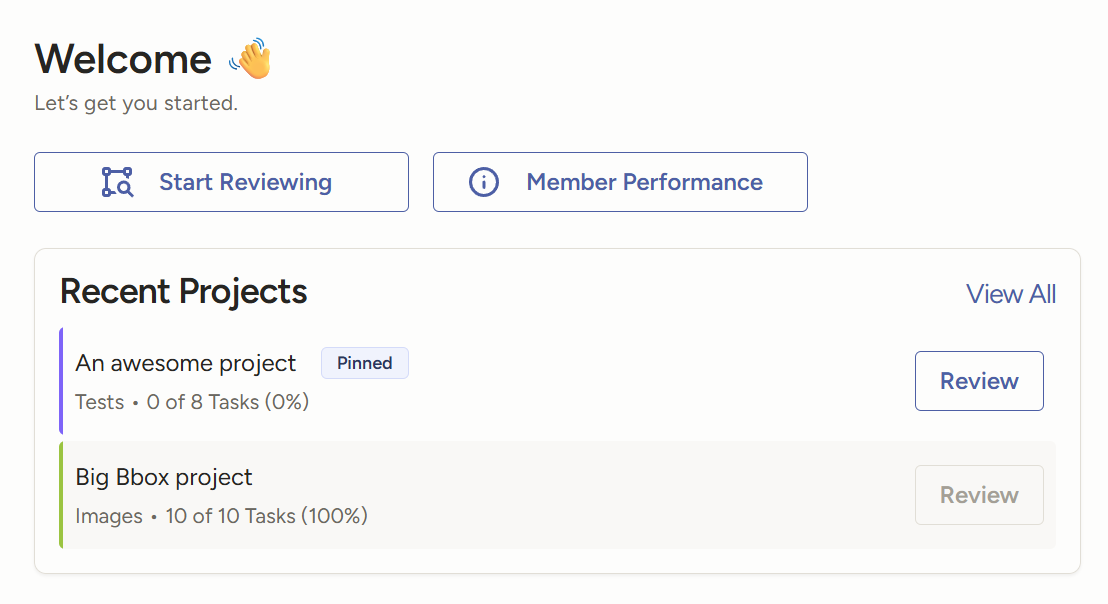Review An awesome project
The image size is (1108, 604).
pos(979,381)
